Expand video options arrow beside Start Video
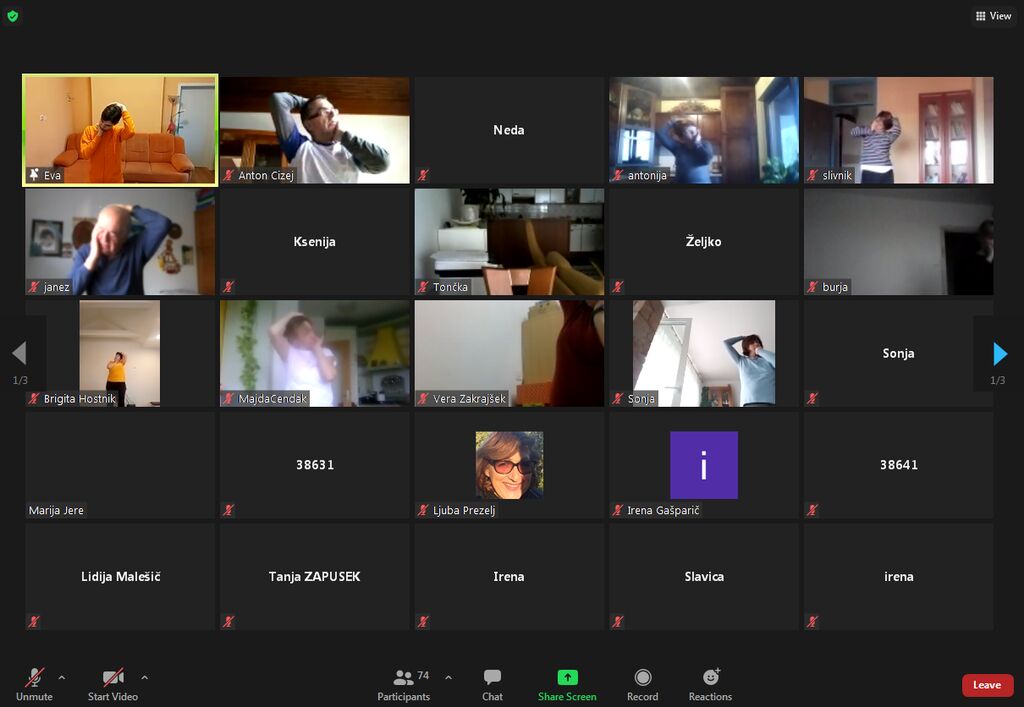This screenshot has width=1024, height=707. coord(144,677)
